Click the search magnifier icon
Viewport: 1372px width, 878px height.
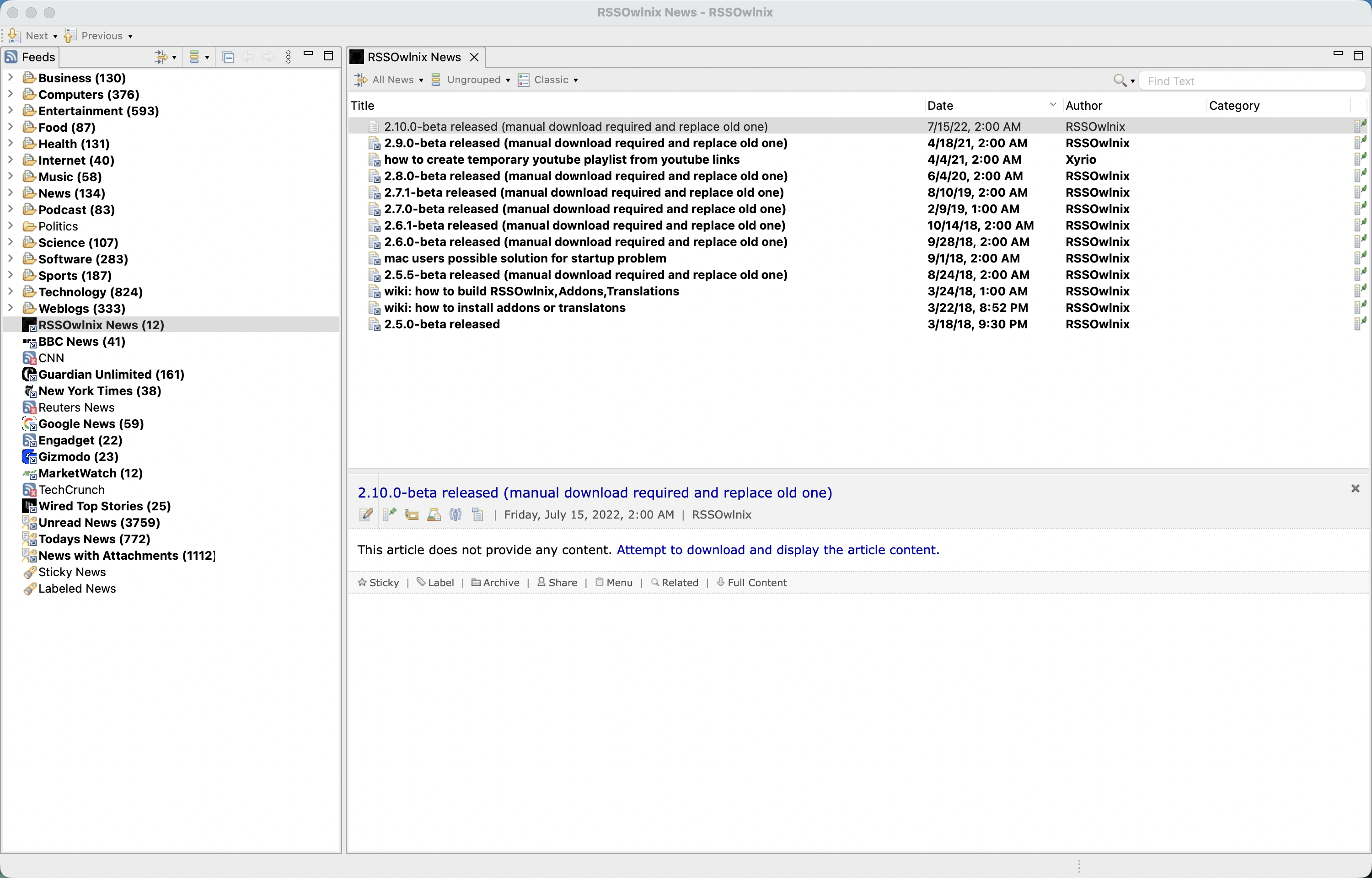pos(1120,80)
